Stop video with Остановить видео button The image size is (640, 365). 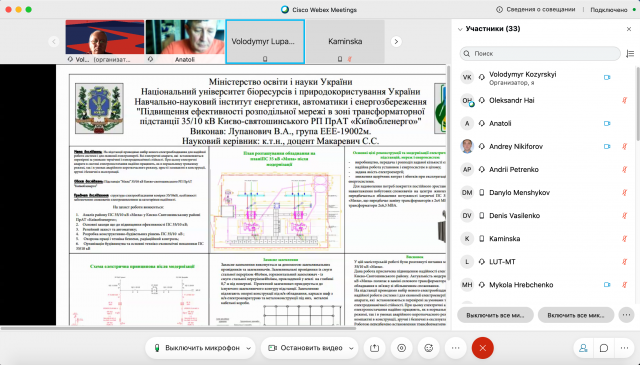click(x=305, y=348)
